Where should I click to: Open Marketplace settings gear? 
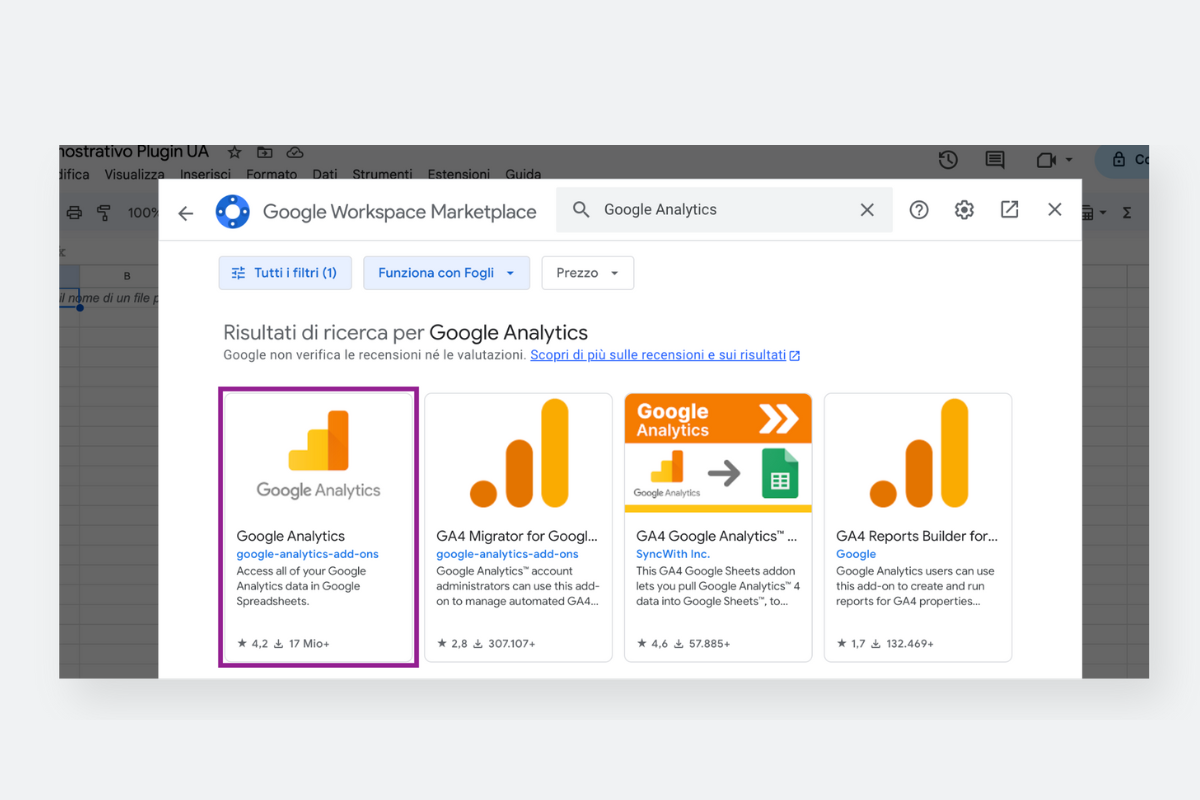pos(964,210)
